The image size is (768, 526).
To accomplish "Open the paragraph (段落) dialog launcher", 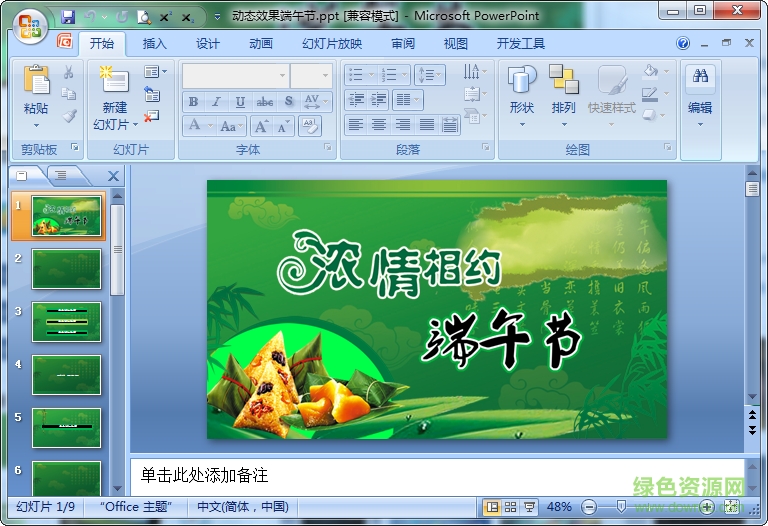I will pos(486,148).
